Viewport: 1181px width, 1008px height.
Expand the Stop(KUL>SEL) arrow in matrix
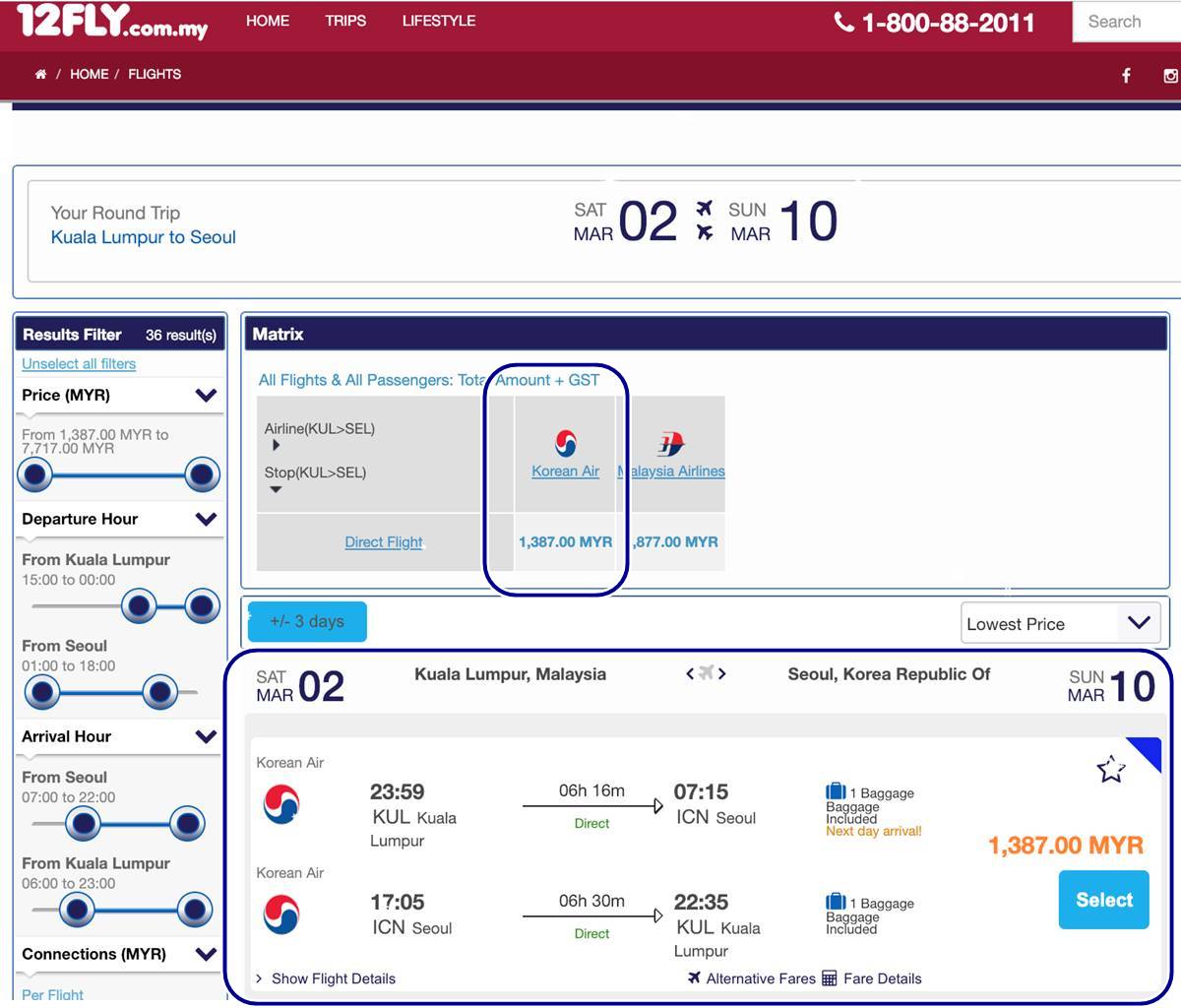pos(276,489)
